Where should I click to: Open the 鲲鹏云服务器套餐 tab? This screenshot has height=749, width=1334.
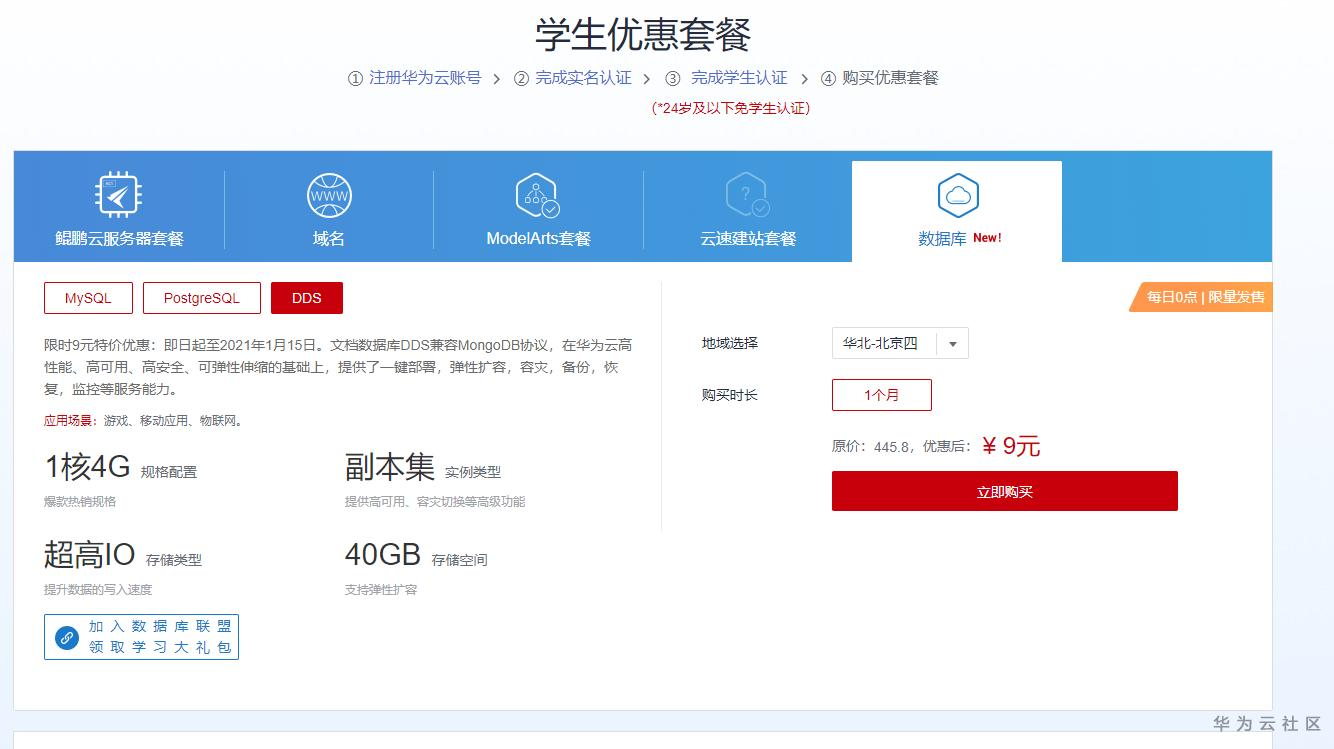[119, 206]
